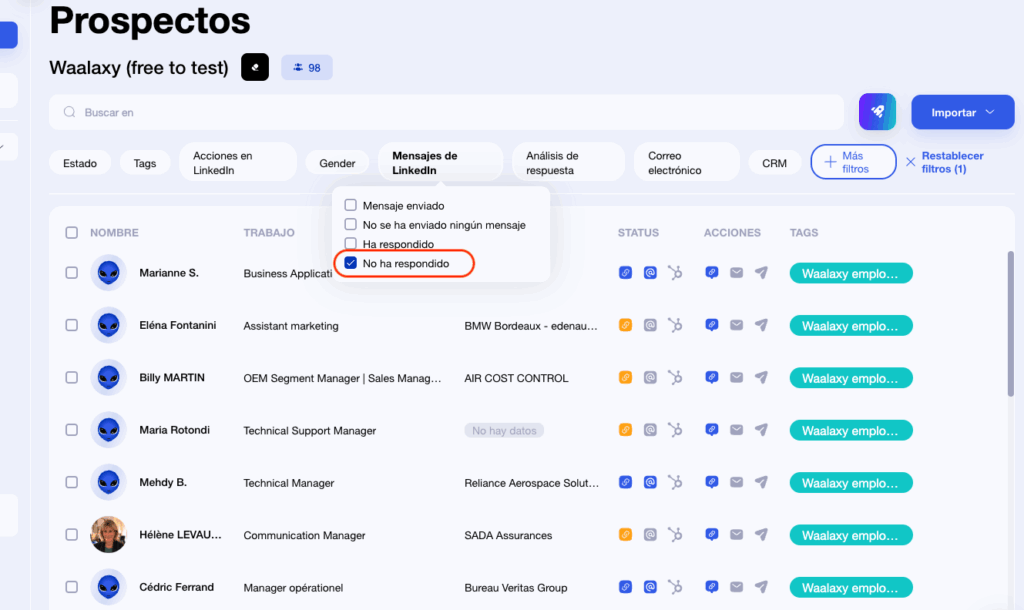The image size is (1024, 610).
Task: Open prospect name Cédric Ferrand
Action: click(x=176, y=586)
